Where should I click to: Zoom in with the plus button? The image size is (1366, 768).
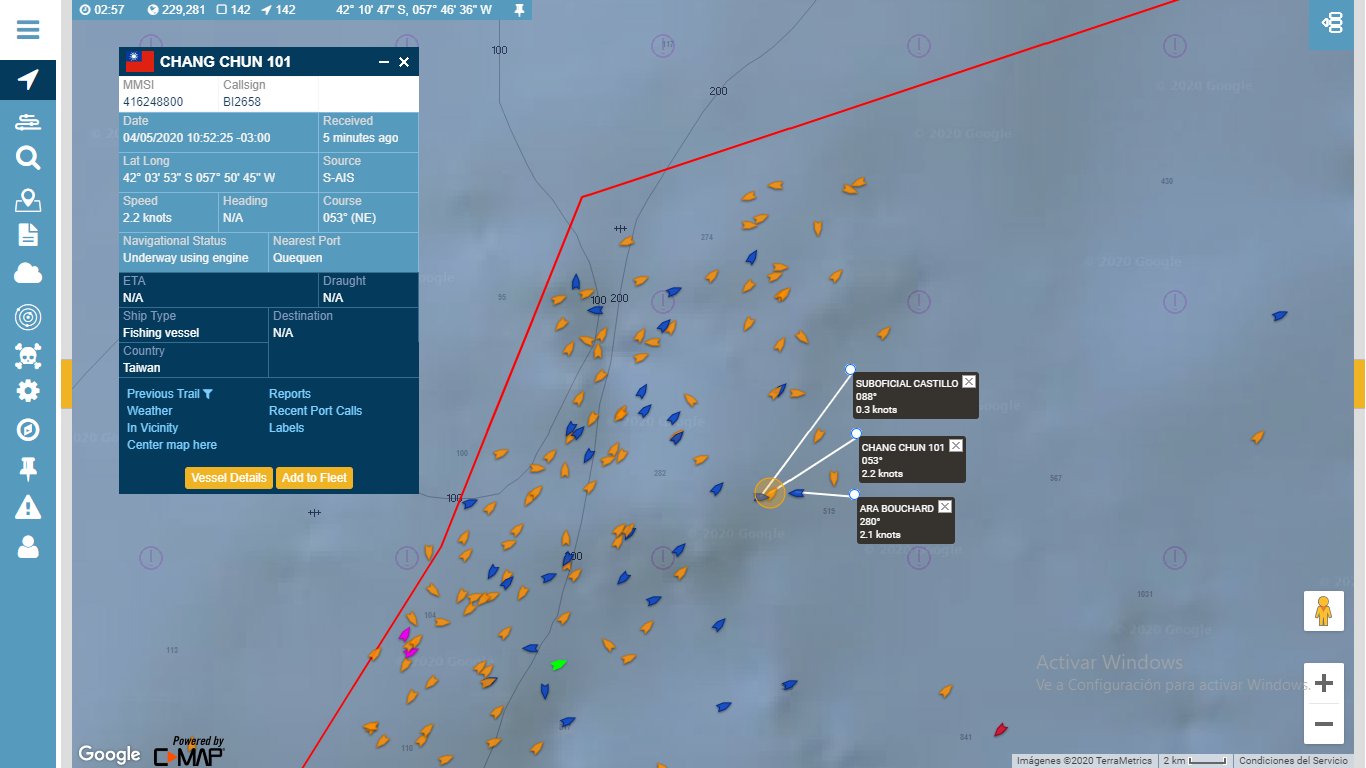pyautogui.click(x=1324, y=684)
